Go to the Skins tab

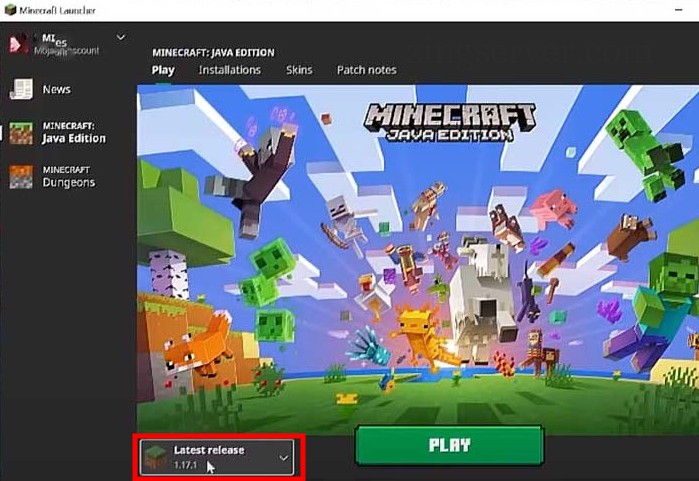click(299, 70)
